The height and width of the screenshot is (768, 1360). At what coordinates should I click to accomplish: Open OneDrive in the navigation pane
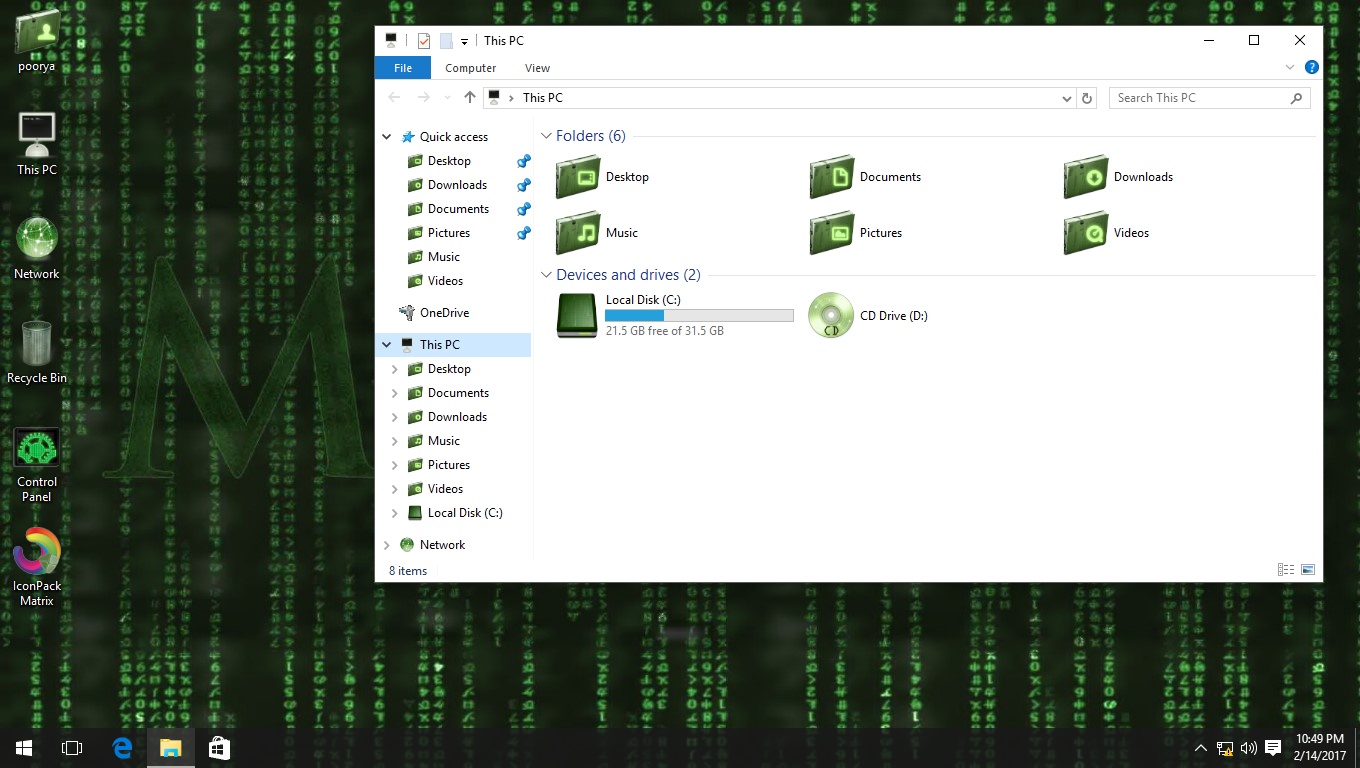point(447,312)
